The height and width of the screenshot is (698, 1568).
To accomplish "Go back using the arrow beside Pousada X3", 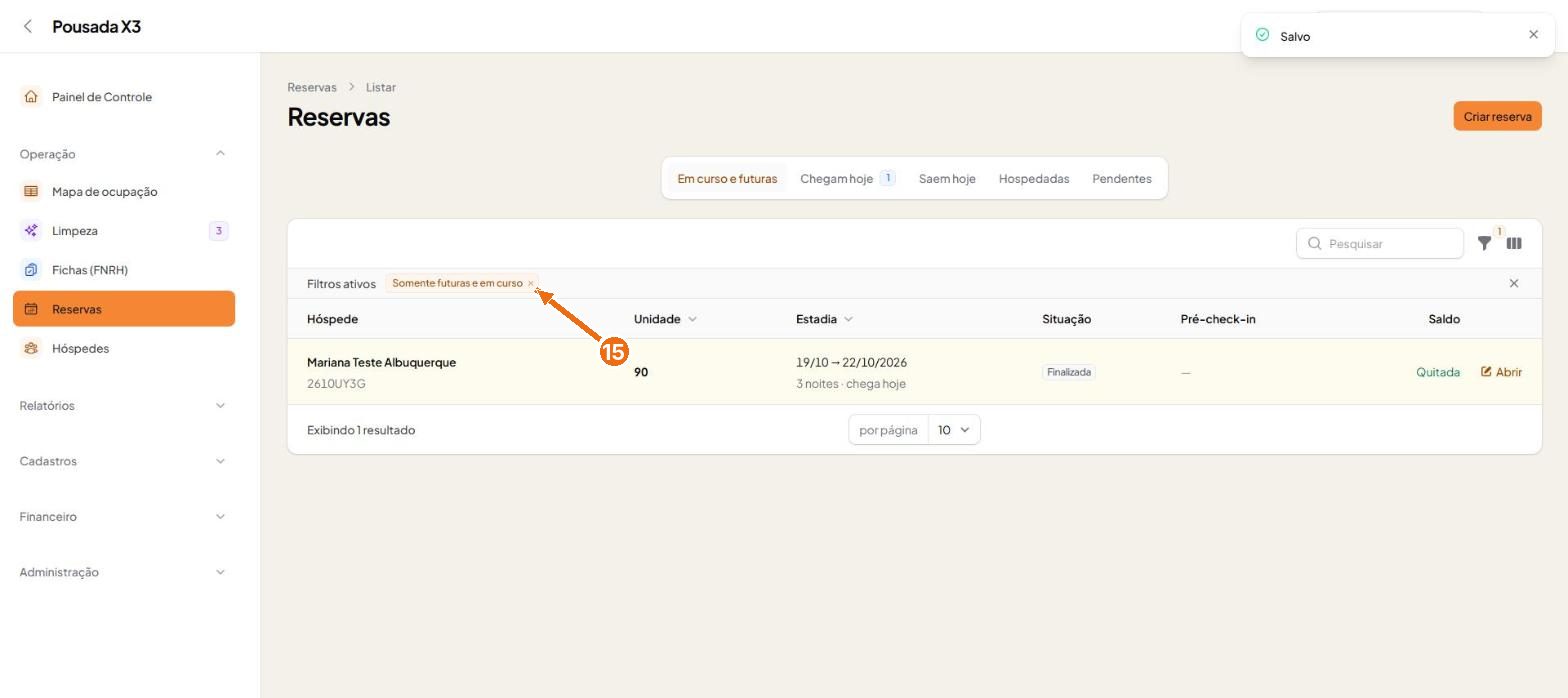I will [x=28, y=26].
